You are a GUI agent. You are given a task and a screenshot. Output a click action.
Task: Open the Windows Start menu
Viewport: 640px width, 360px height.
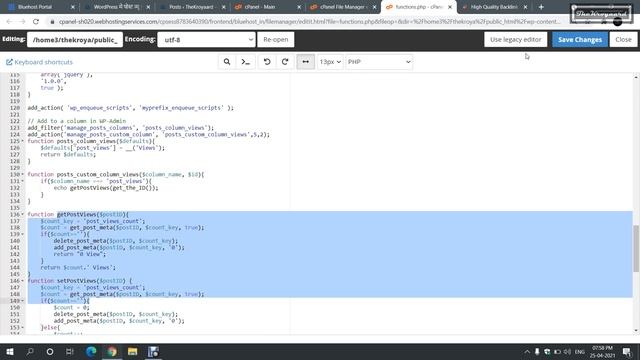click(10, 351)
